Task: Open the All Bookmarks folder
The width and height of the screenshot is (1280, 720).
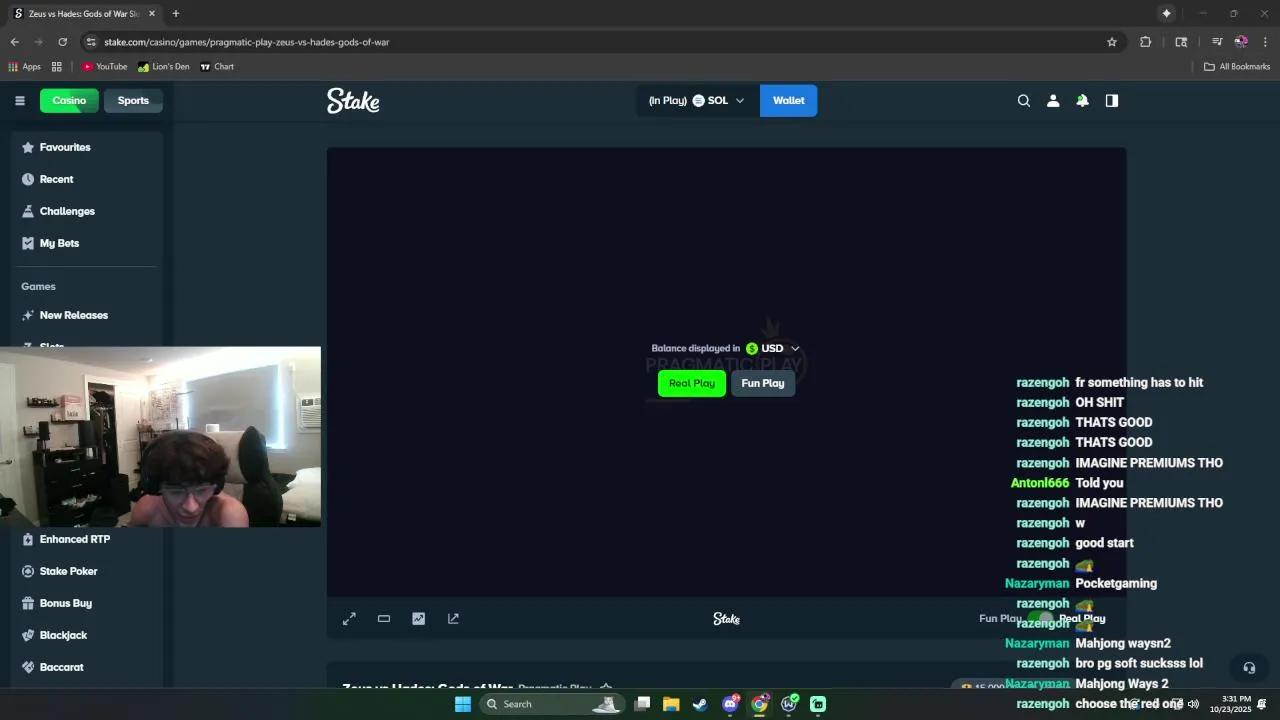Action: [1237, 67]
